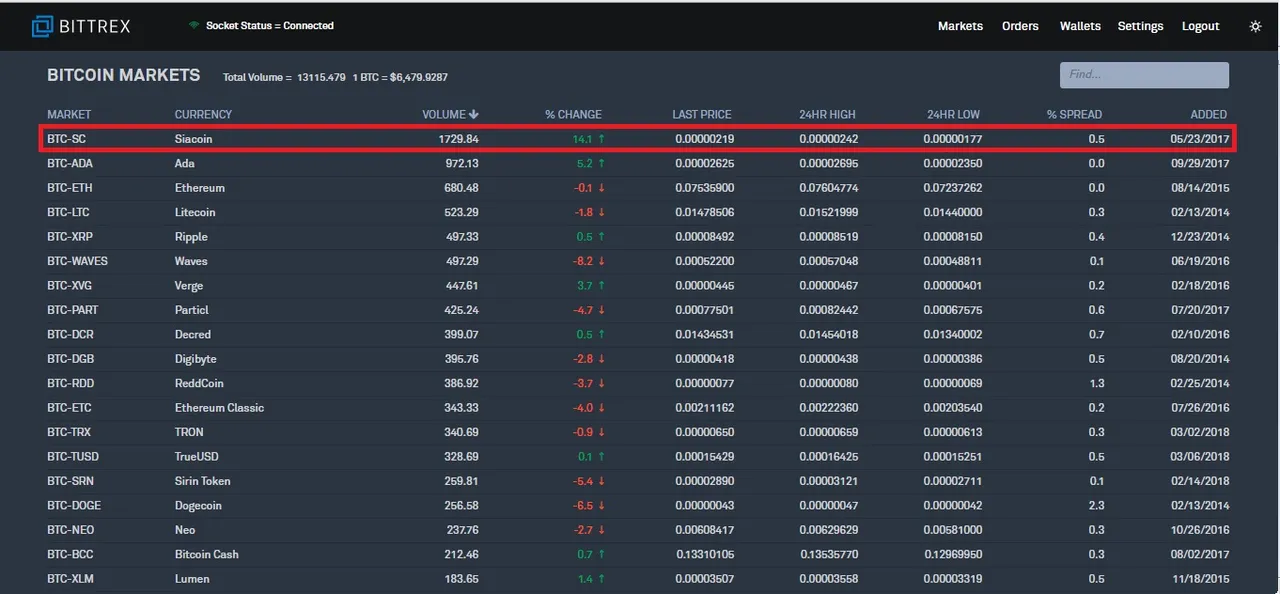Click Particl's last price 0.00077501
This screenshot has width=1280, height=594.
pos(705,310)
